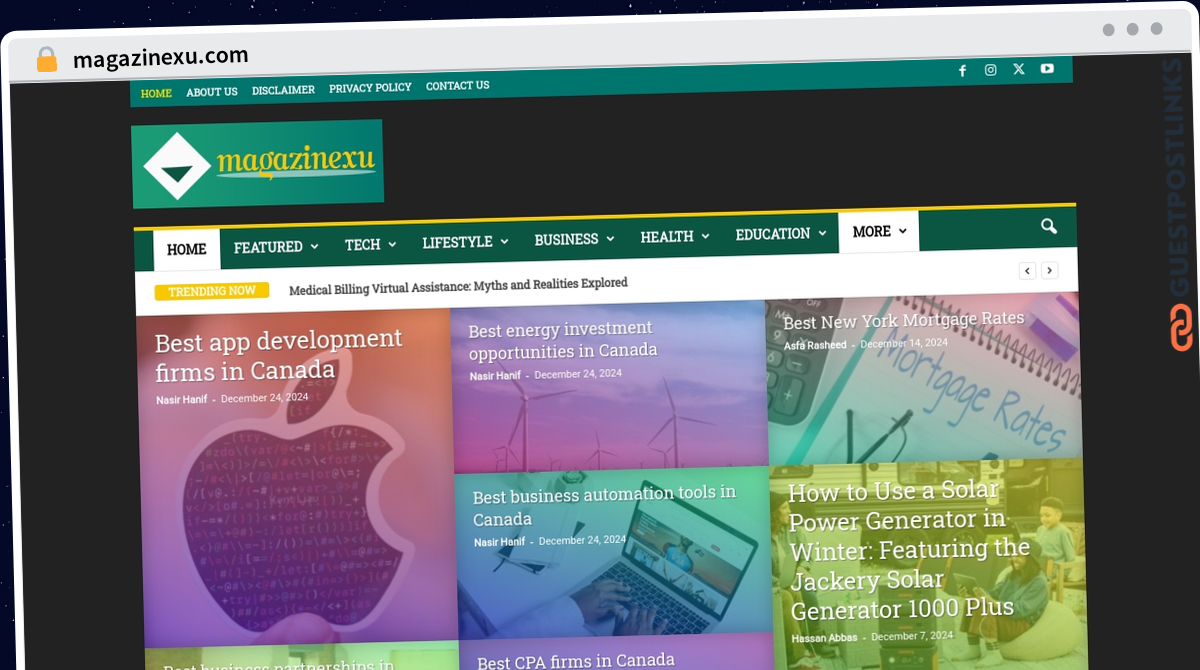Select the Home tab in main navigation
1200x670 pixels.
click(187, 250)
